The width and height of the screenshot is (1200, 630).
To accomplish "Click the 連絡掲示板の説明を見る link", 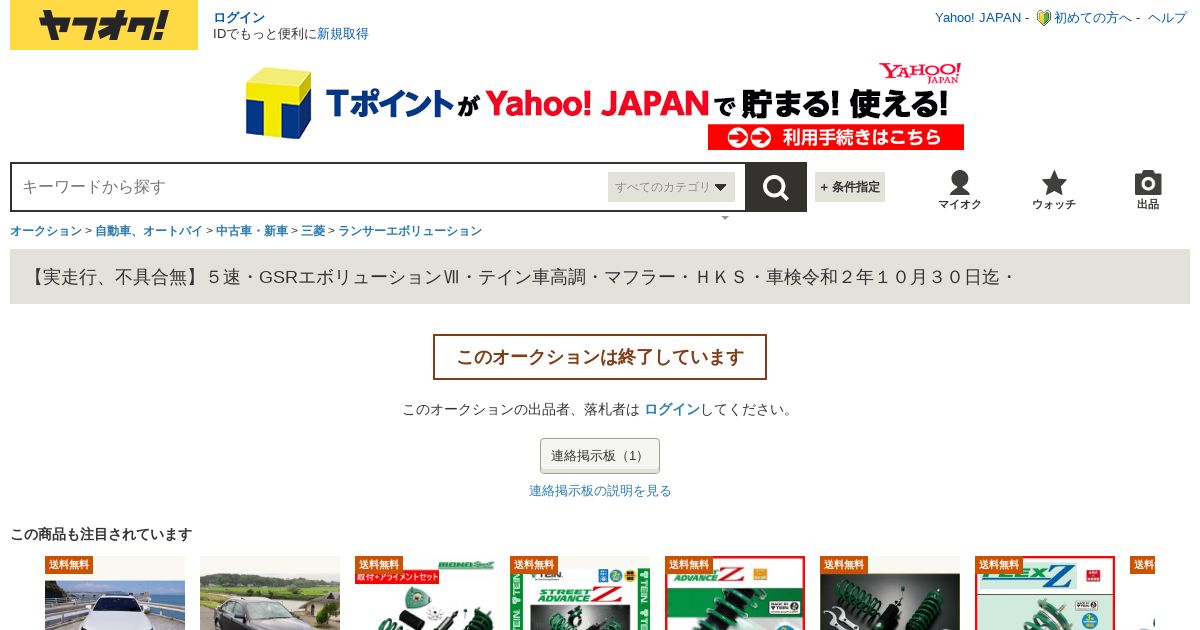I will (600, 491).
